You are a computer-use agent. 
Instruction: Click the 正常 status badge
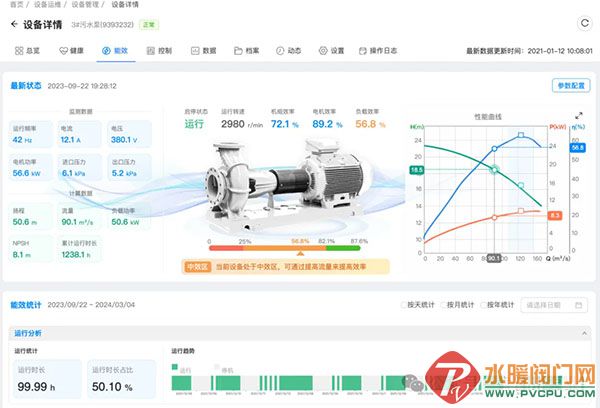tap(149, 24)
